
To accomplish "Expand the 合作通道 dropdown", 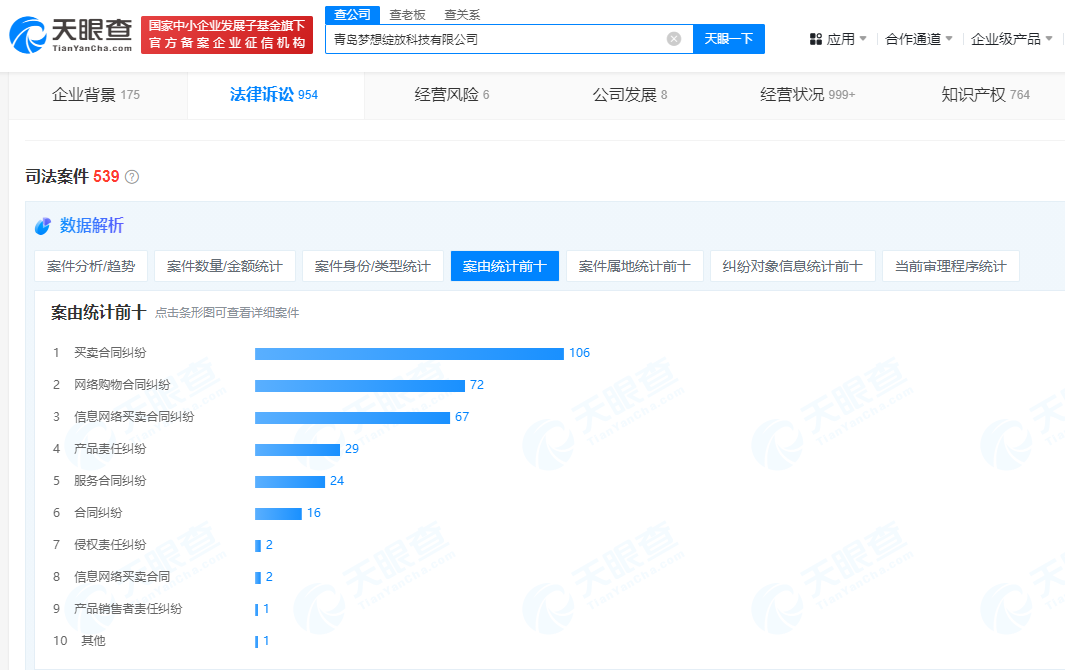I will coord(919,39).
